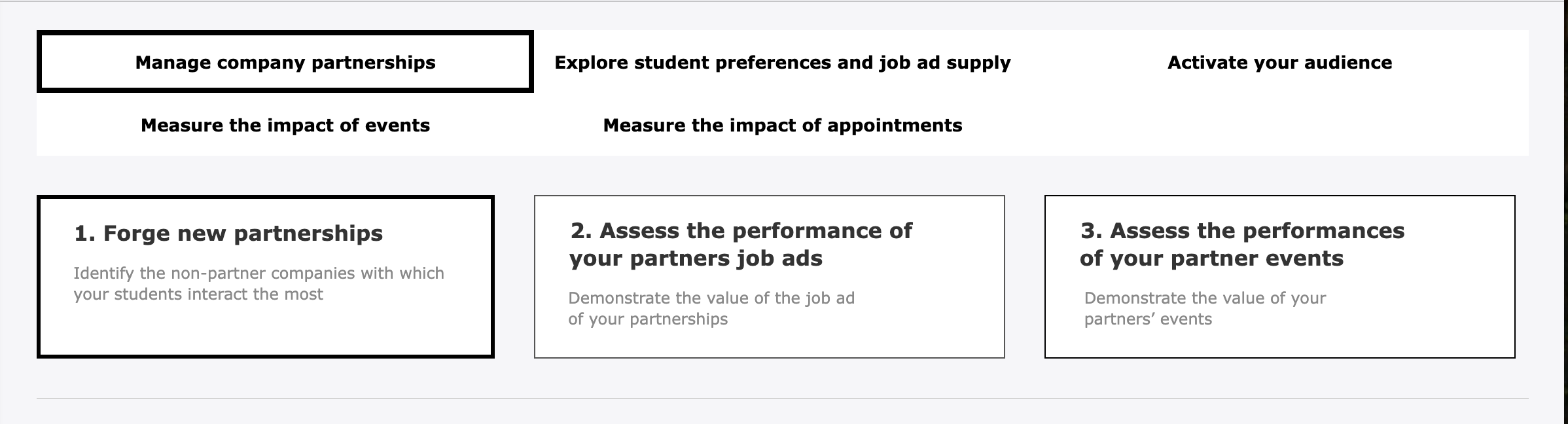The height and width of the screenshot is (424, 1568).
Task: Click the '1. Forge new partnerships' heading
Action: click(x=228, y=233)
